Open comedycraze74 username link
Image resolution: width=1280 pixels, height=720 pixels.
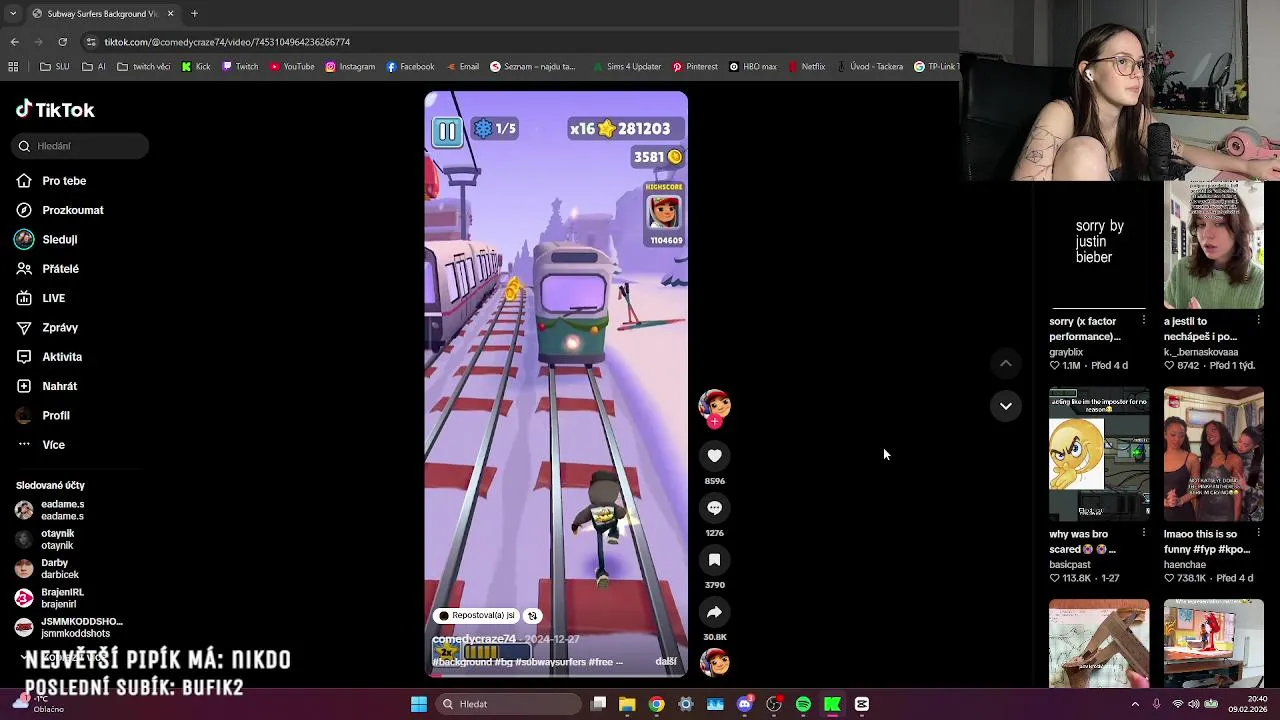click(474, 639)
